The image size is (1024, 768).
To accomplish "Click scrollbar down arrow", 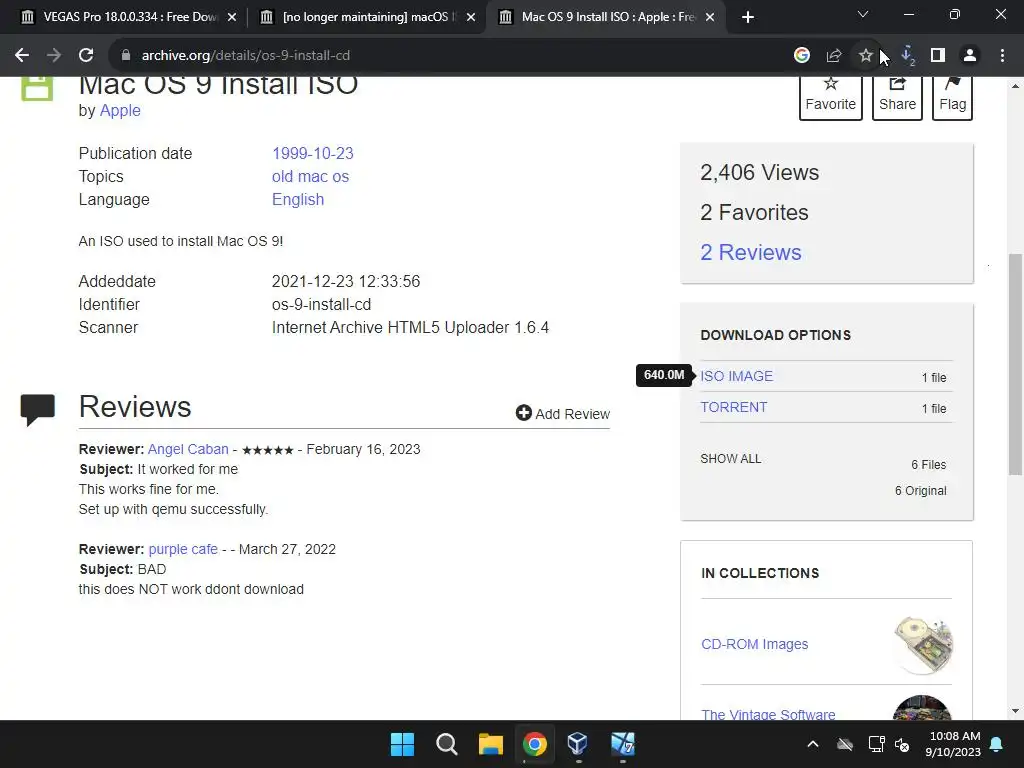I will tap(1015, 711).
